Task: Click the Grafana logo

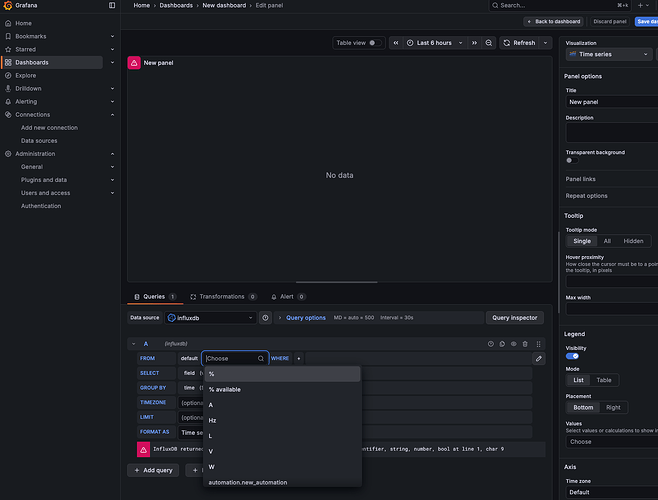Action: (x=8, y=5)
